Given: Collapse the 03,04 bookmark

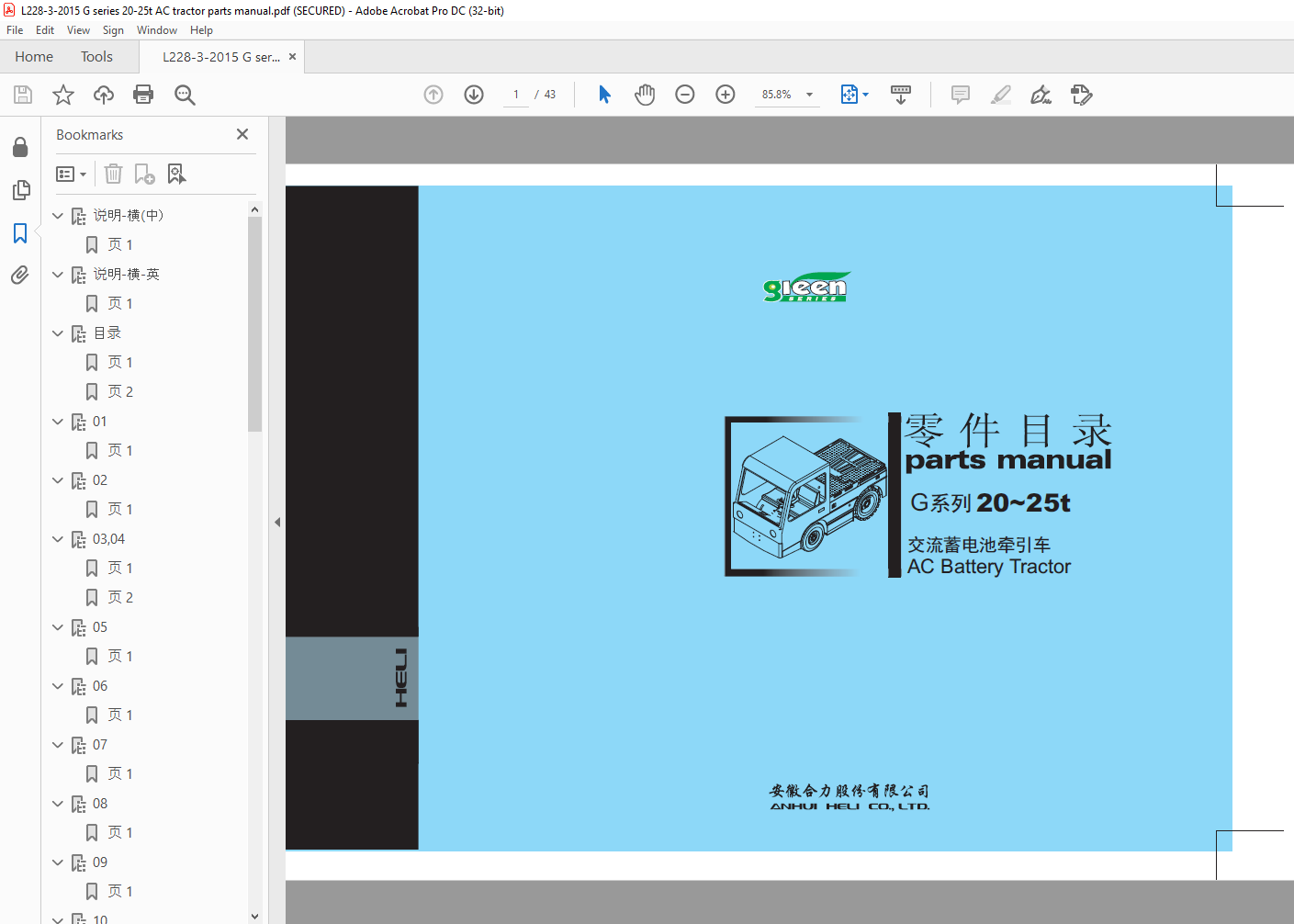Looking at the screenshot, I should pos(58,539).
